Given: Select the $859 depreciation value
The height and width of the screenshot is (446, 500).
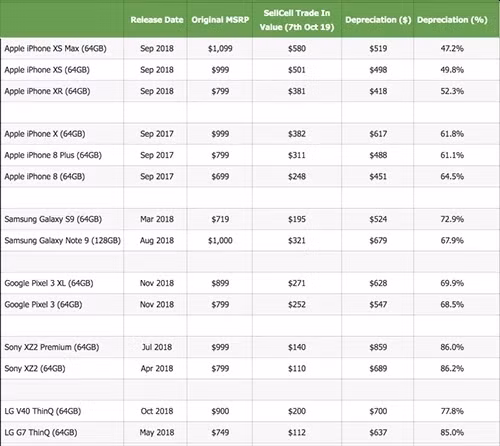Looking at the screenshot, I should coord(378,347).
